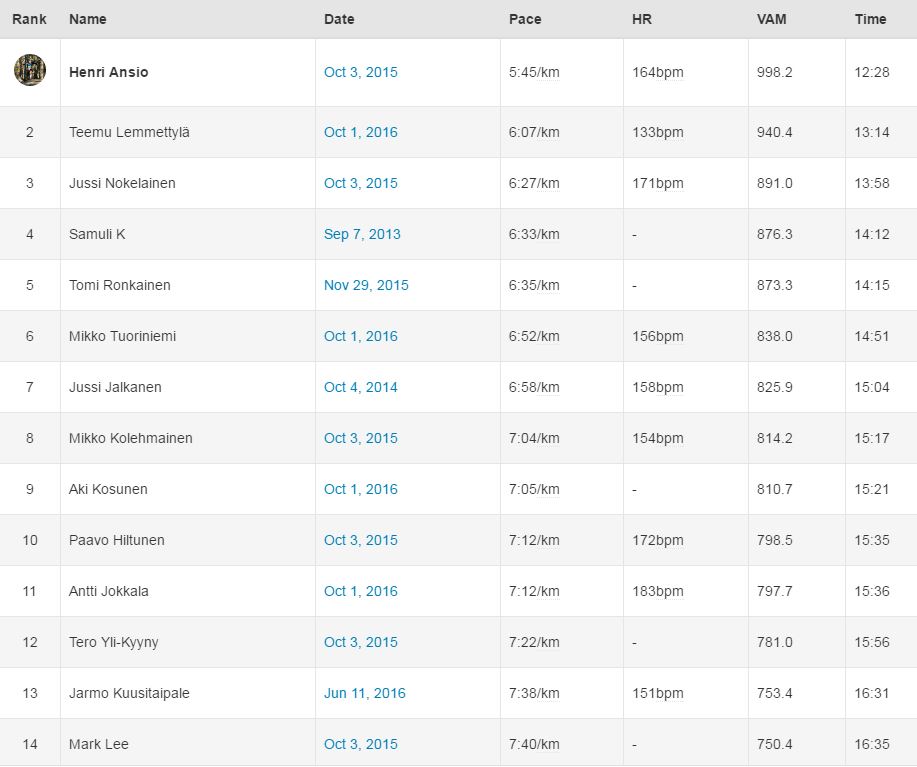The width and height of the screenshot is (917, 767).
Task: Open Teemu Lemmettylä's Oct 1, 2016 activity
Action: pyautogui.click(x=360, y=132)
